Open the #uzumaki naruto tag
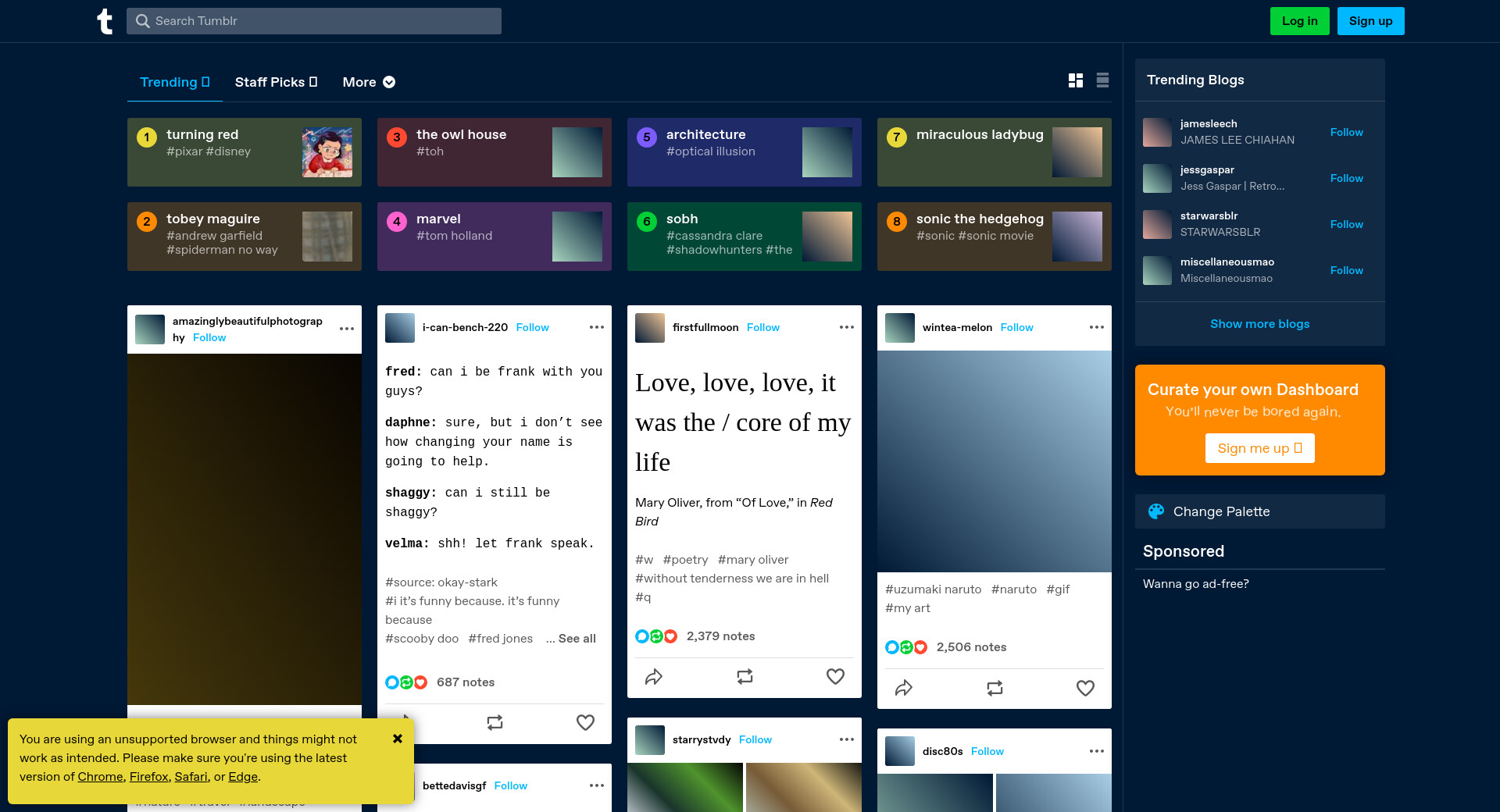1500x812 pixels. tap(934, 589)
